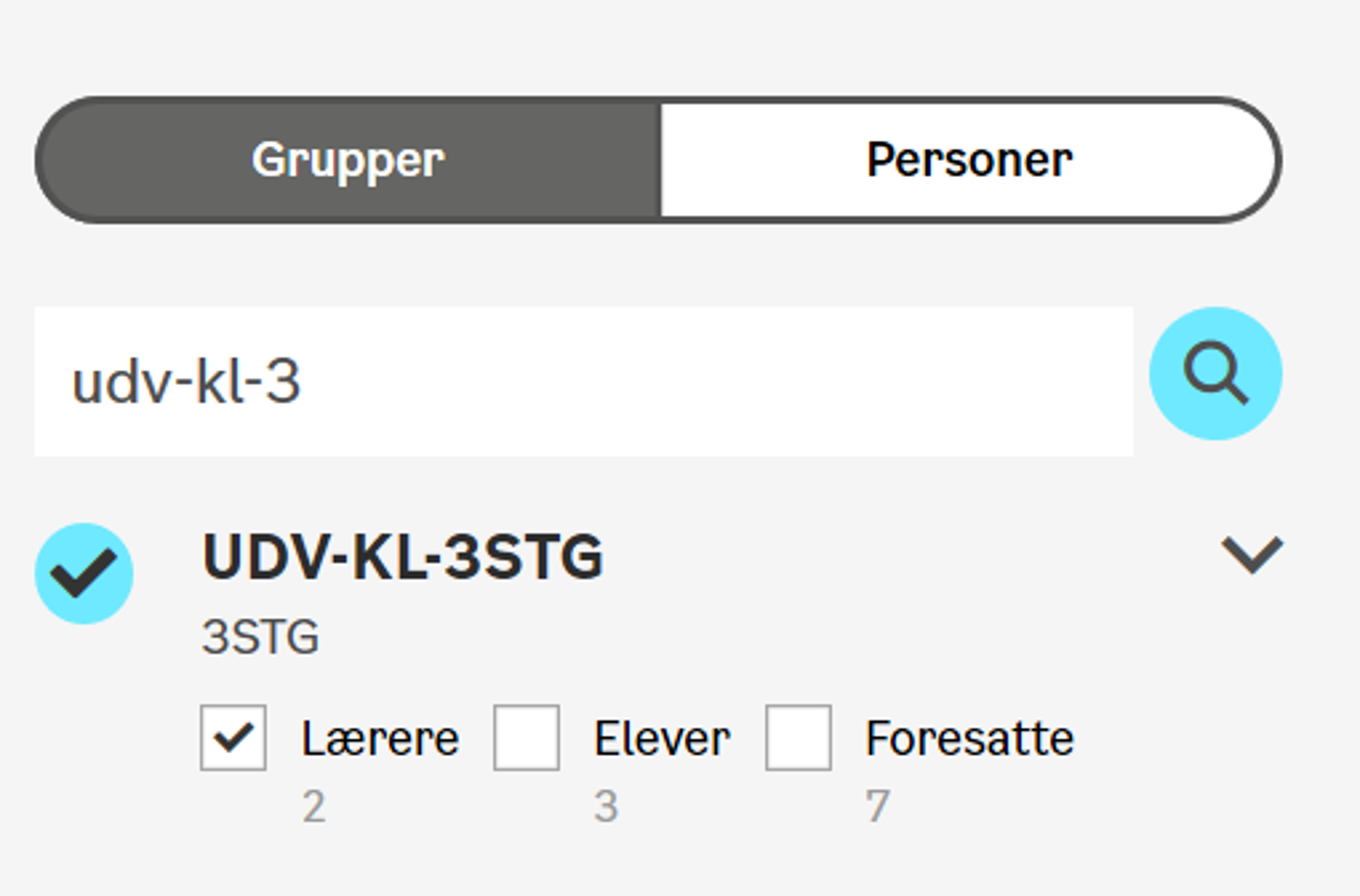Screen dimensions: 1360x896
Task: Click the checkmark glyph beside UDV-KL-3STG
Action: [x=84, y=573]
